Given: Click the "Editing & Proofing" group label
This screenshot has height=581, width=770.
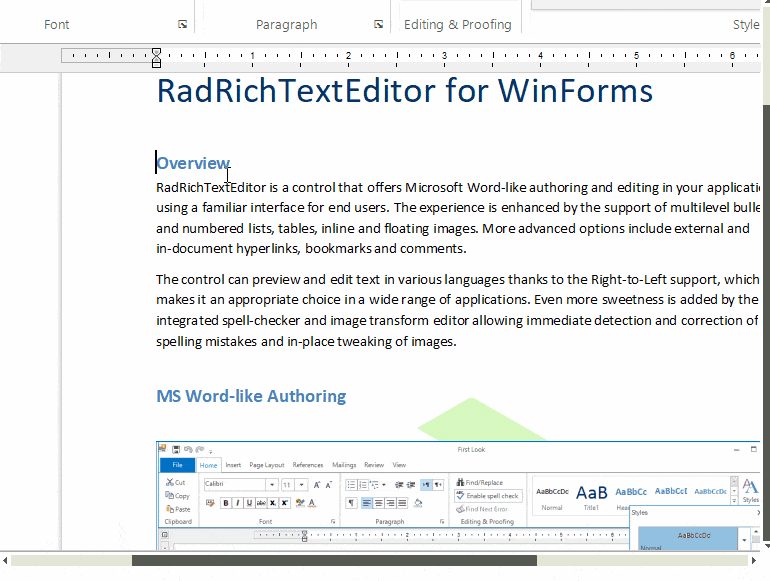Looking at the screenshot, I should [458, 25].
